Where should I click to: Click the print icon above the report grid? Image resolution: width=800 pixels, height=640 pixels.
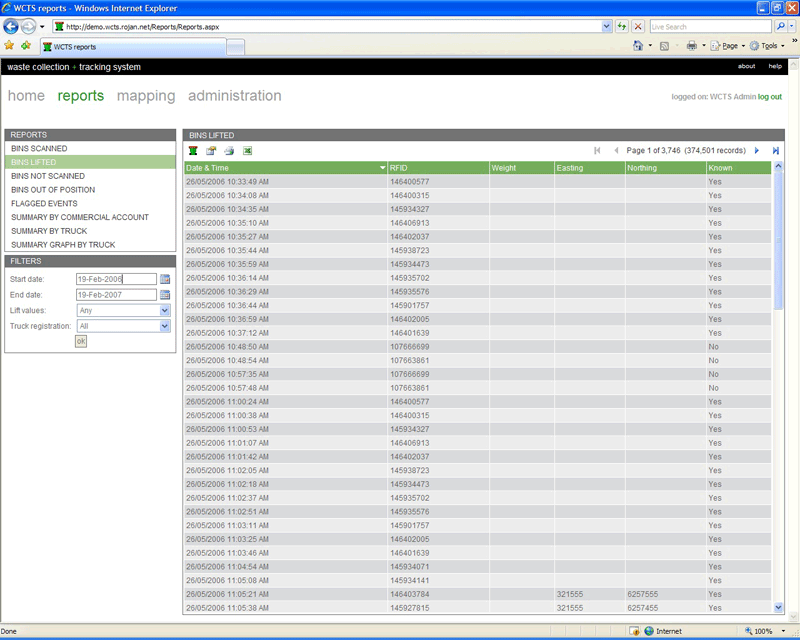(229, 151)
